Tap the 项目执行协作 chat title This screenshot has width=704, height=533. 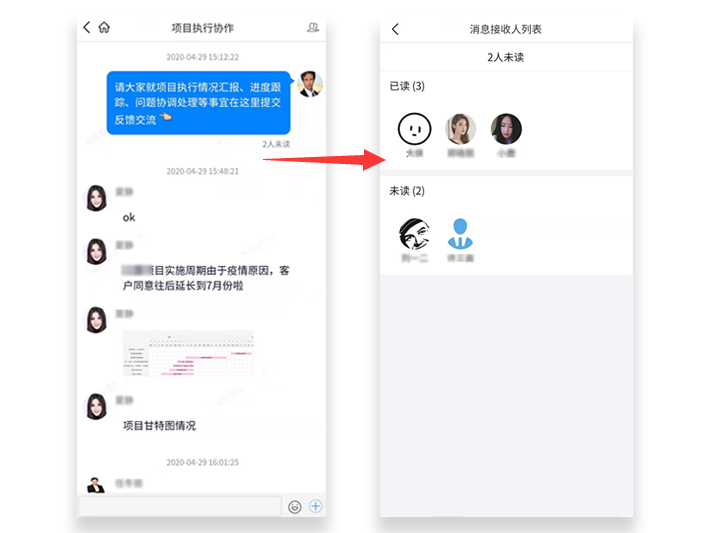[202, 28]
